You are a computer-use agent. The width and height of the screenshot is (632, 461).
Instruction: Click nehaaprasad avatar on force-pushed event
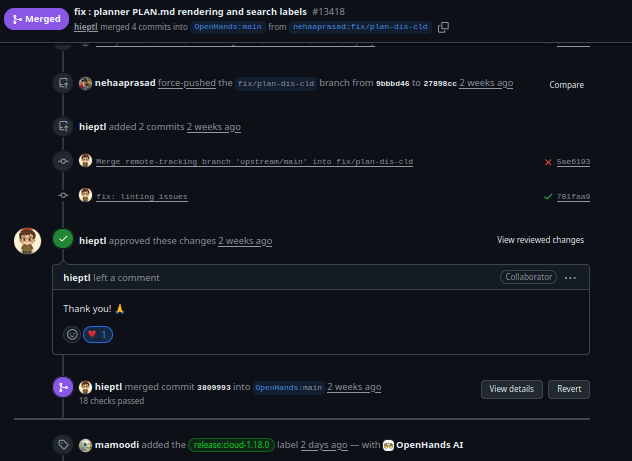pyautogui.click(x=85, y=83)
